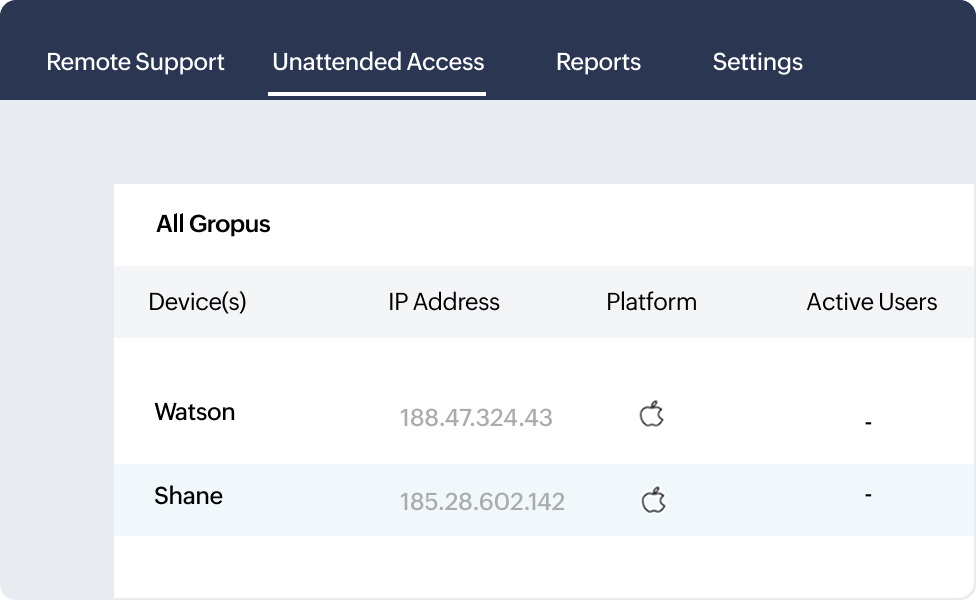The height and width of the screenshot is (600, 976).
Task: Click the Platform column header
Action: click(651, 302)
